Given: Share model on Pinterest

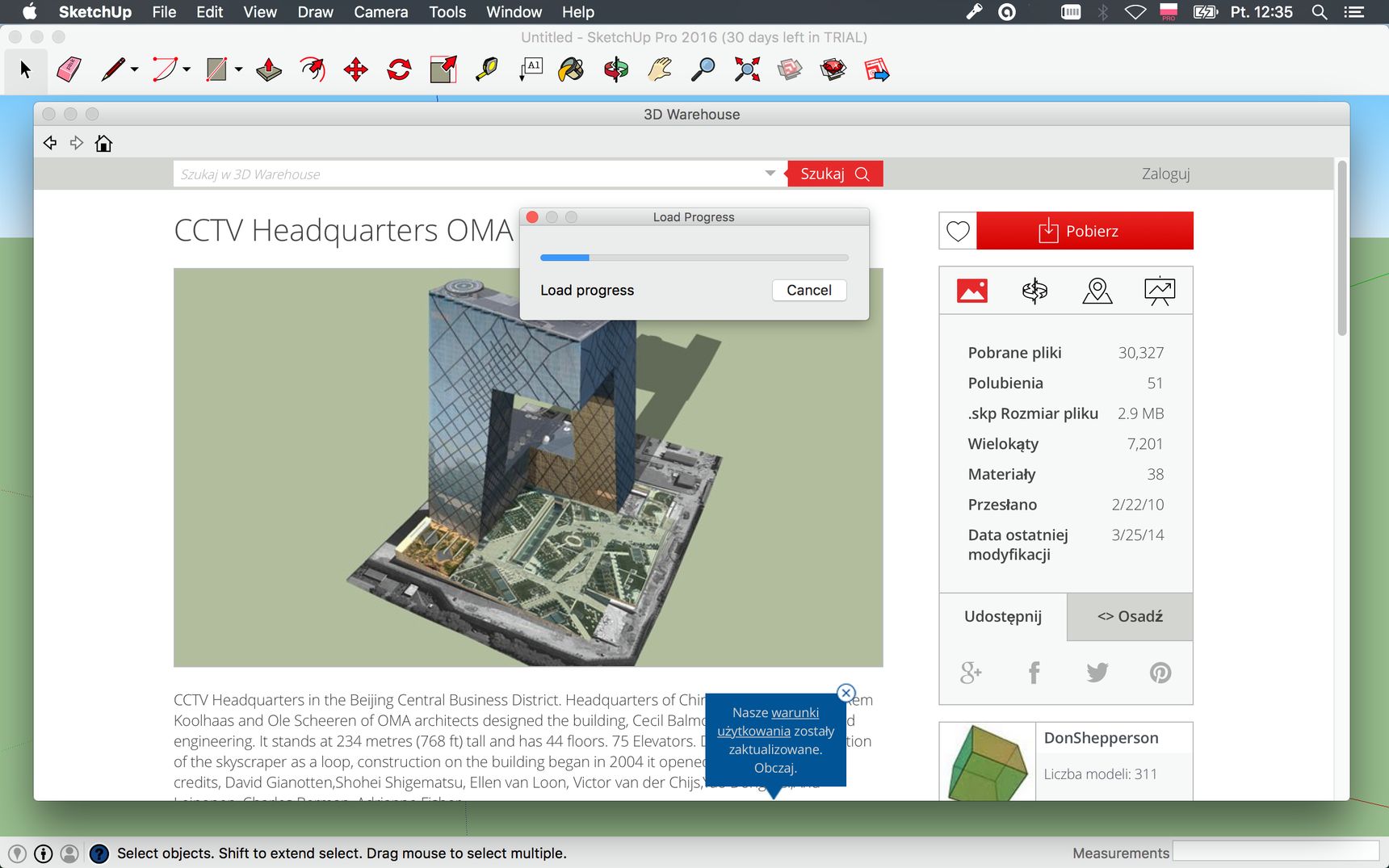Looking at the screenshot, I should [1160, 673].
